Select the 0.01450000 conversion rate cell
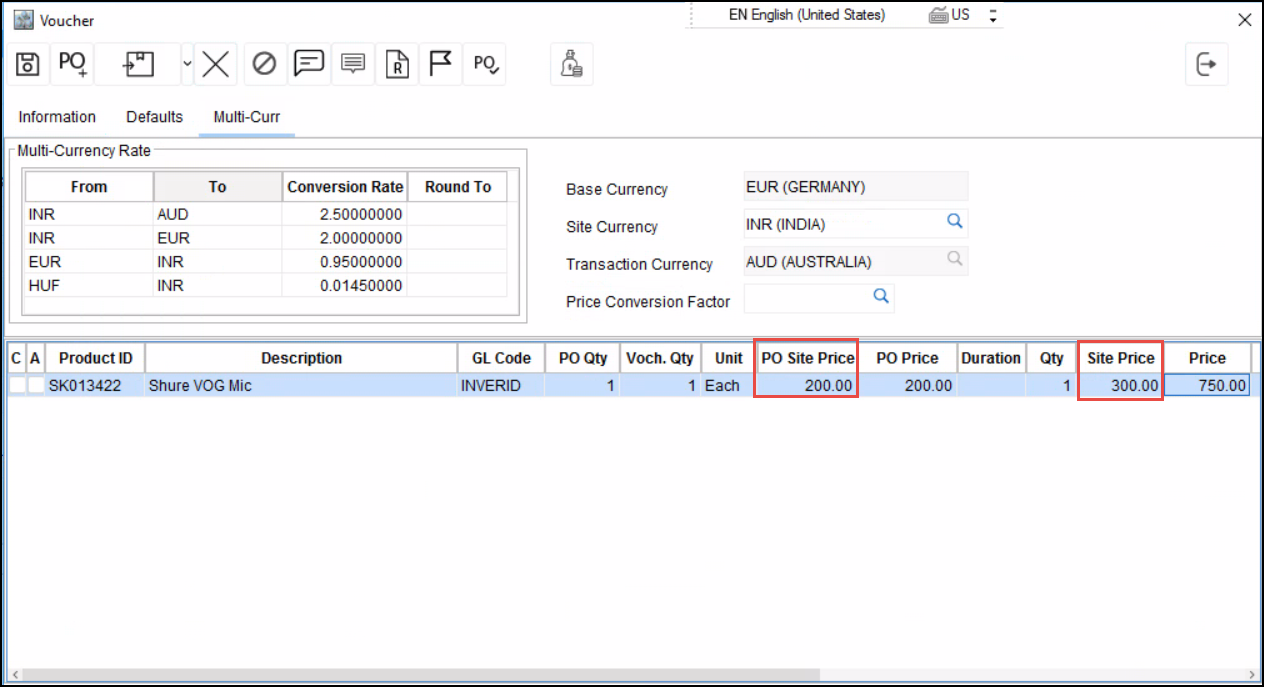The width and height of the screenshot is (1264, 687). coord(345,286)
